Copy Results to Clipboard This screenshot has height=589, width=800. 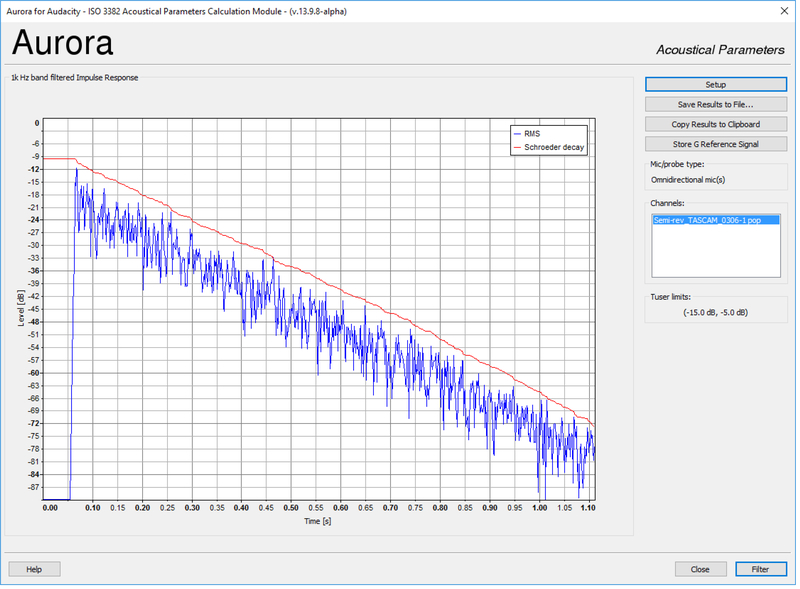[715, 124]
